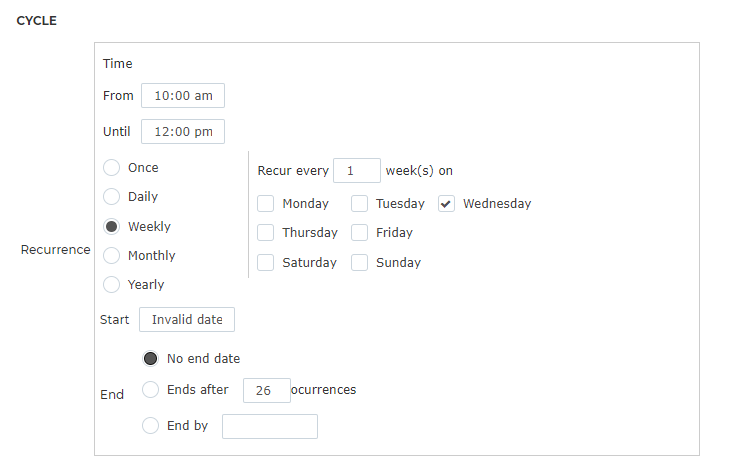730x468 pixels.
Task: Select No end date option
Action: click(150, 359)
